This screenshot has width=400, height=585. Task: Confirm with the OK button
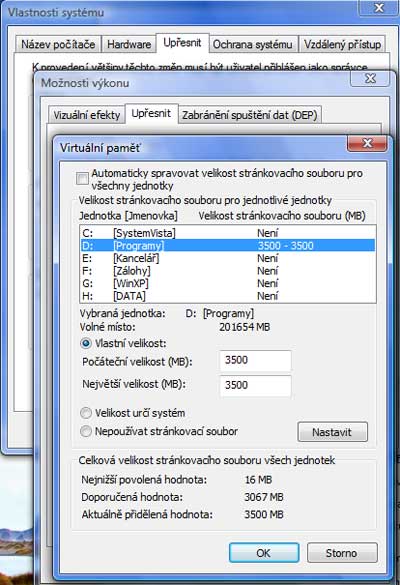[264, 553]
